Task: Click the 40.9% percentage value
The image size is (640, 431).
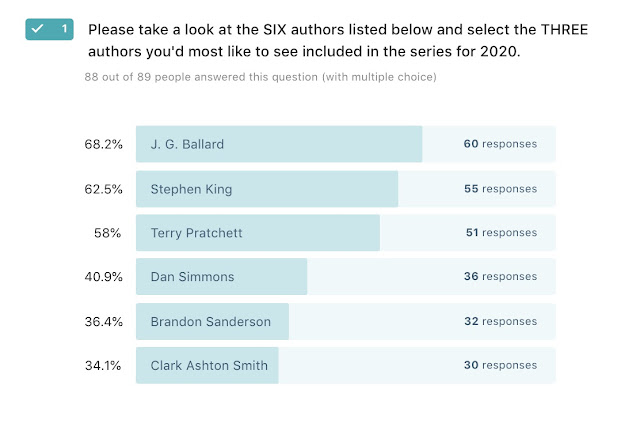Action: [x=103, y=277]
